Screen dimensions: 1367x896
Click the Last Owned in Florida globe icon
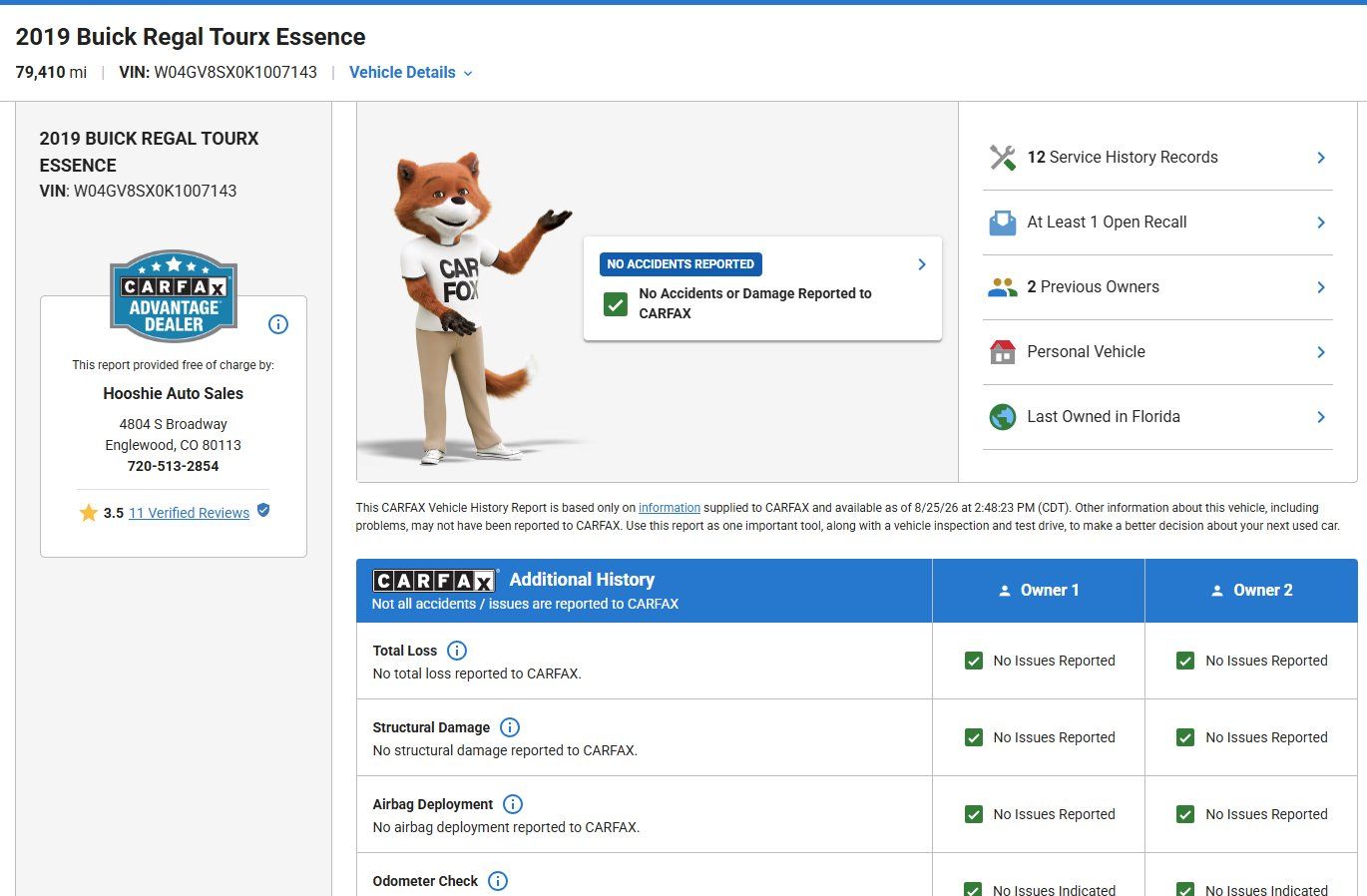tap(1002, 417)
